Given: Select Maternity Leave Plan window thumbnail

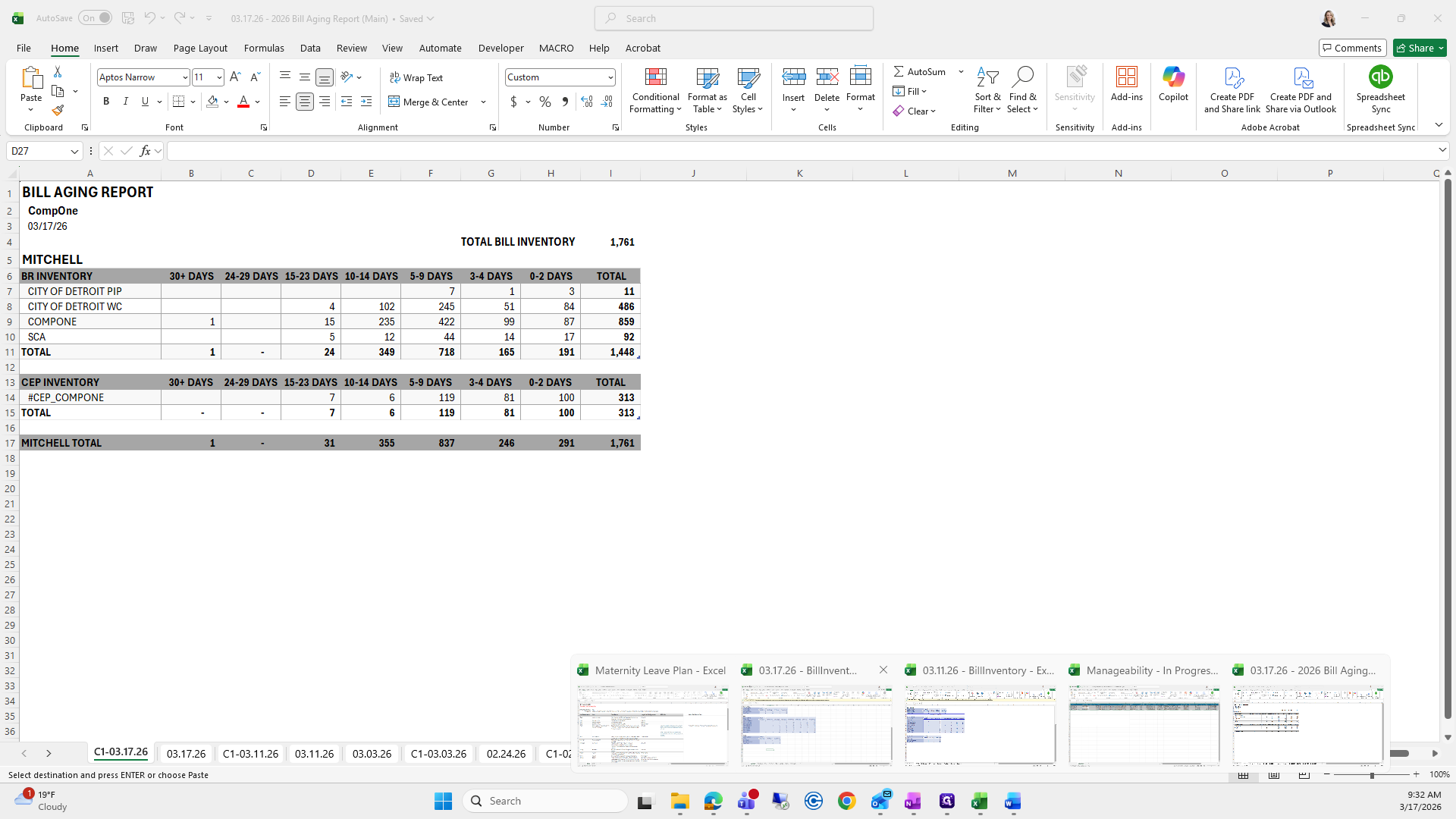Looking at the screenshot, I should click(652, 726).
